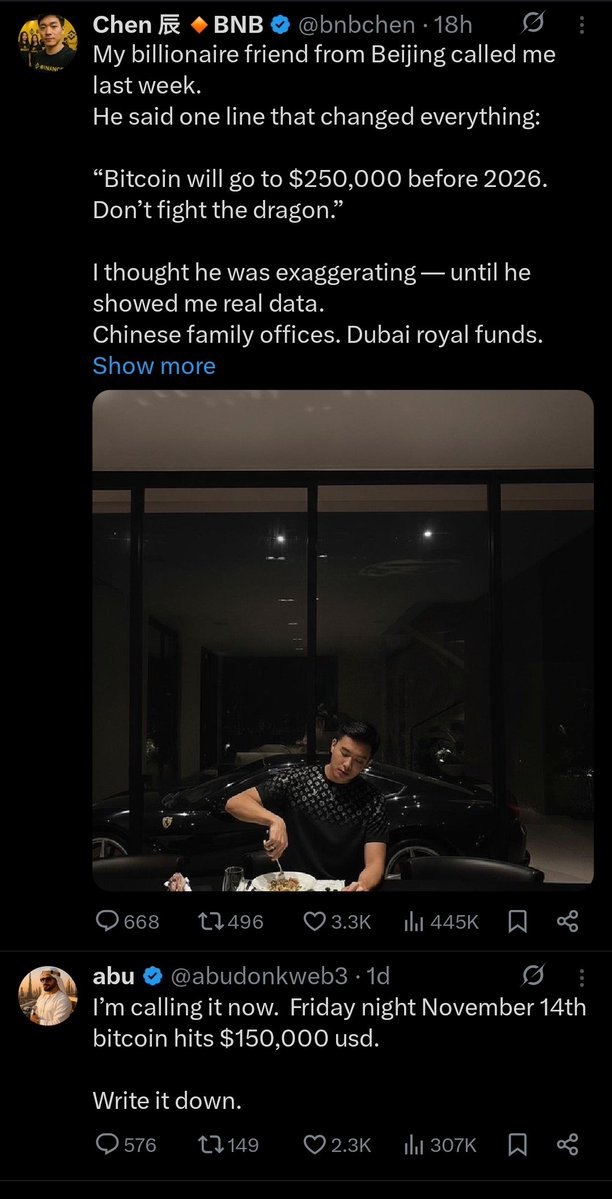Image resolution: width=612 pixels, height=1199 pixels.
Task: Visit the @abudonkweb3 handle
Action: [258, 976]
